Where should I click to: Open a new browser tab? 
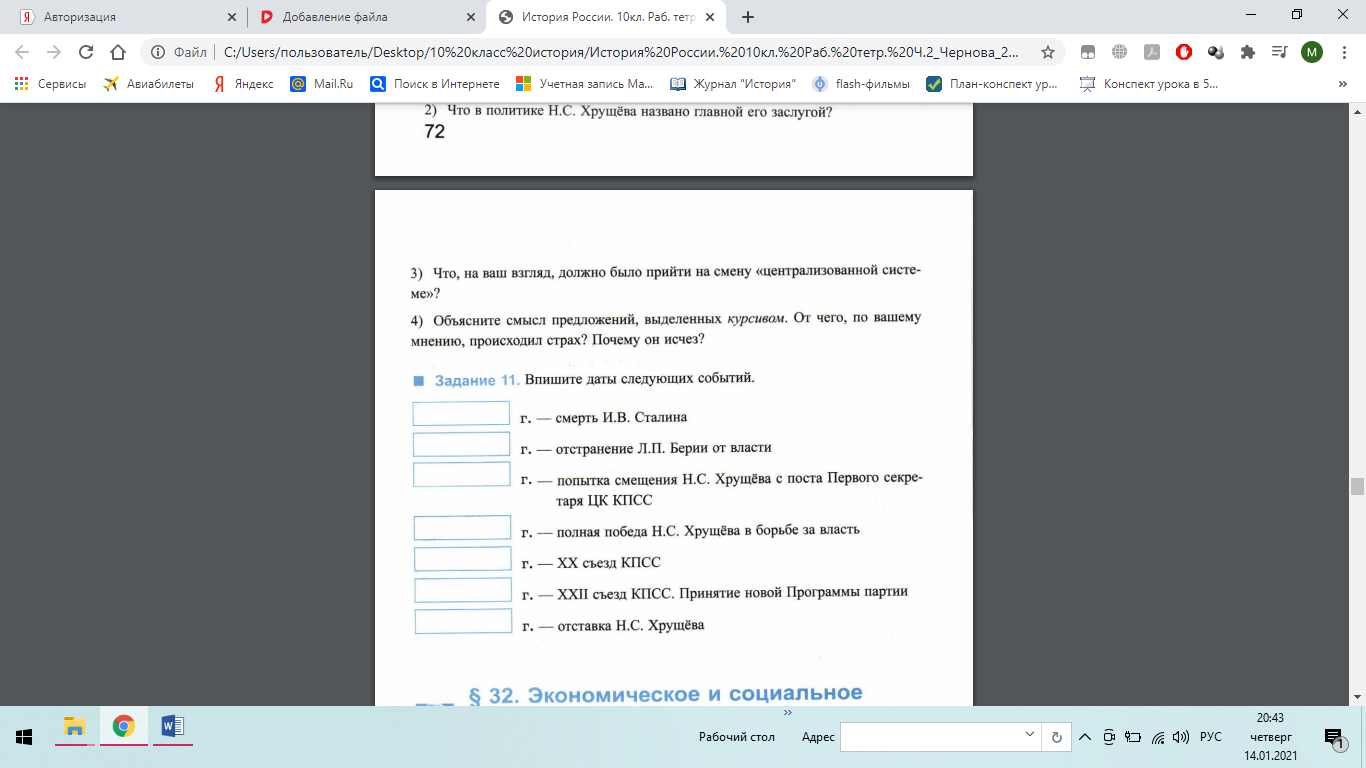click(748, 17)
